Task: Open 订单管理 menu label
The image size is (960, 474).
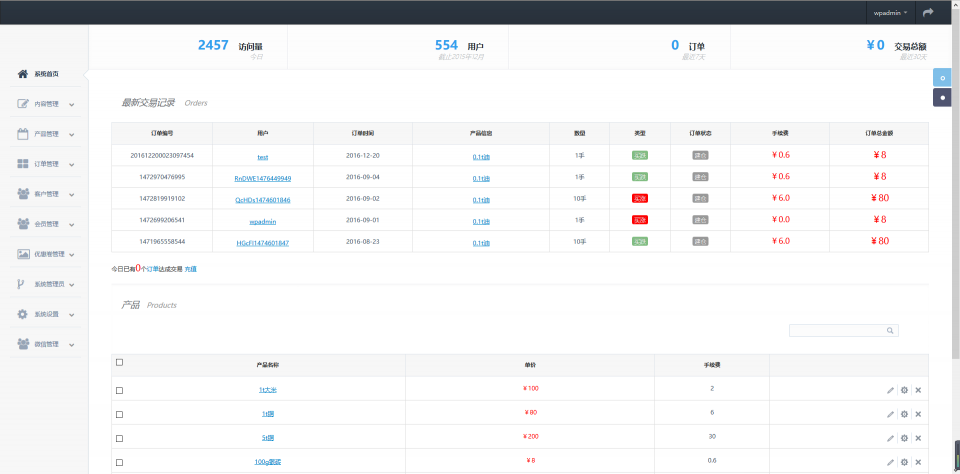Action: point(47,164)
